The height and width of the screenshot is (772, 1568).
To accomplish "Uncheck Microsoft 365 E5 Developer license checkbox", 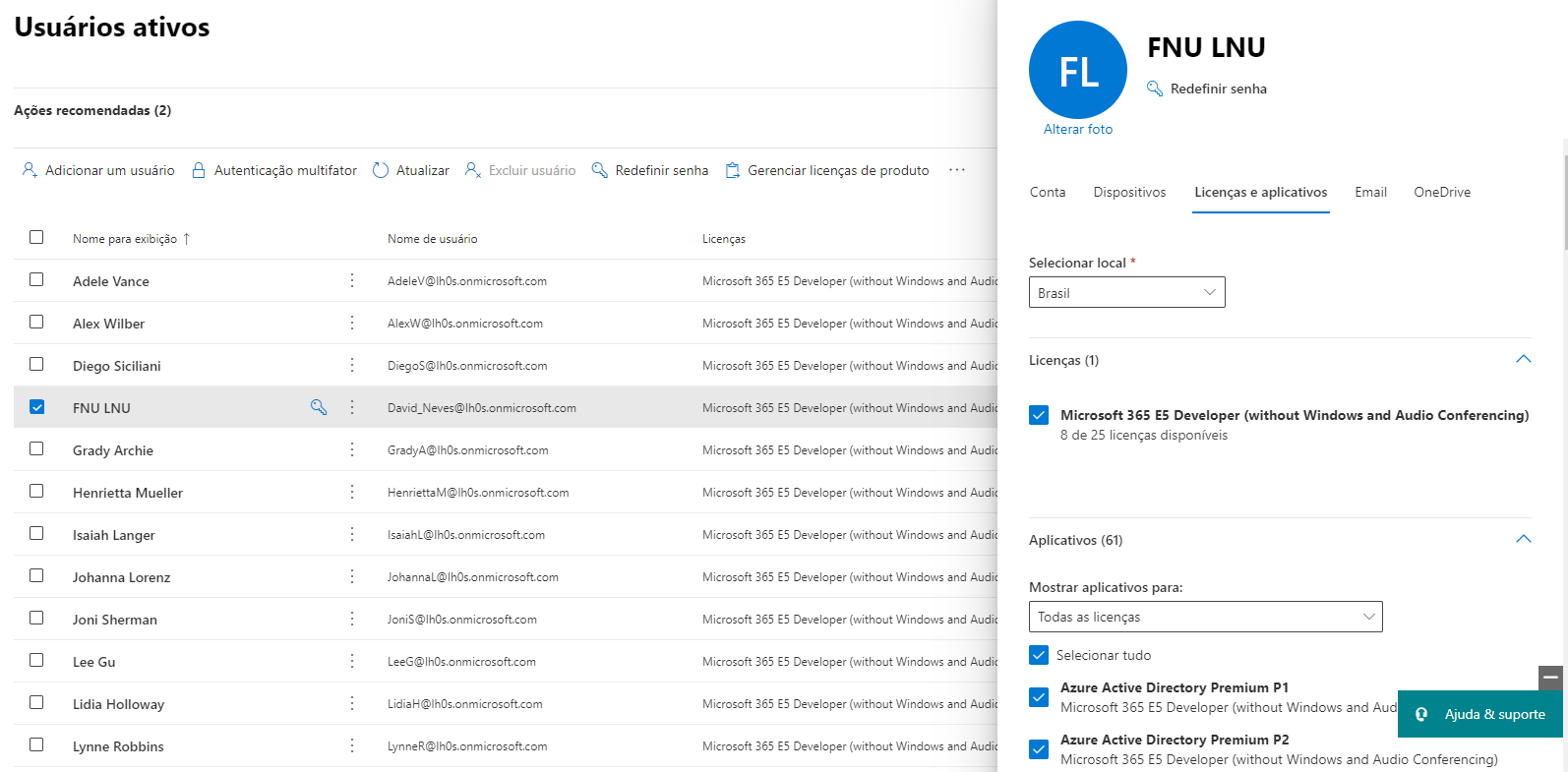I will coord(1039,415).
